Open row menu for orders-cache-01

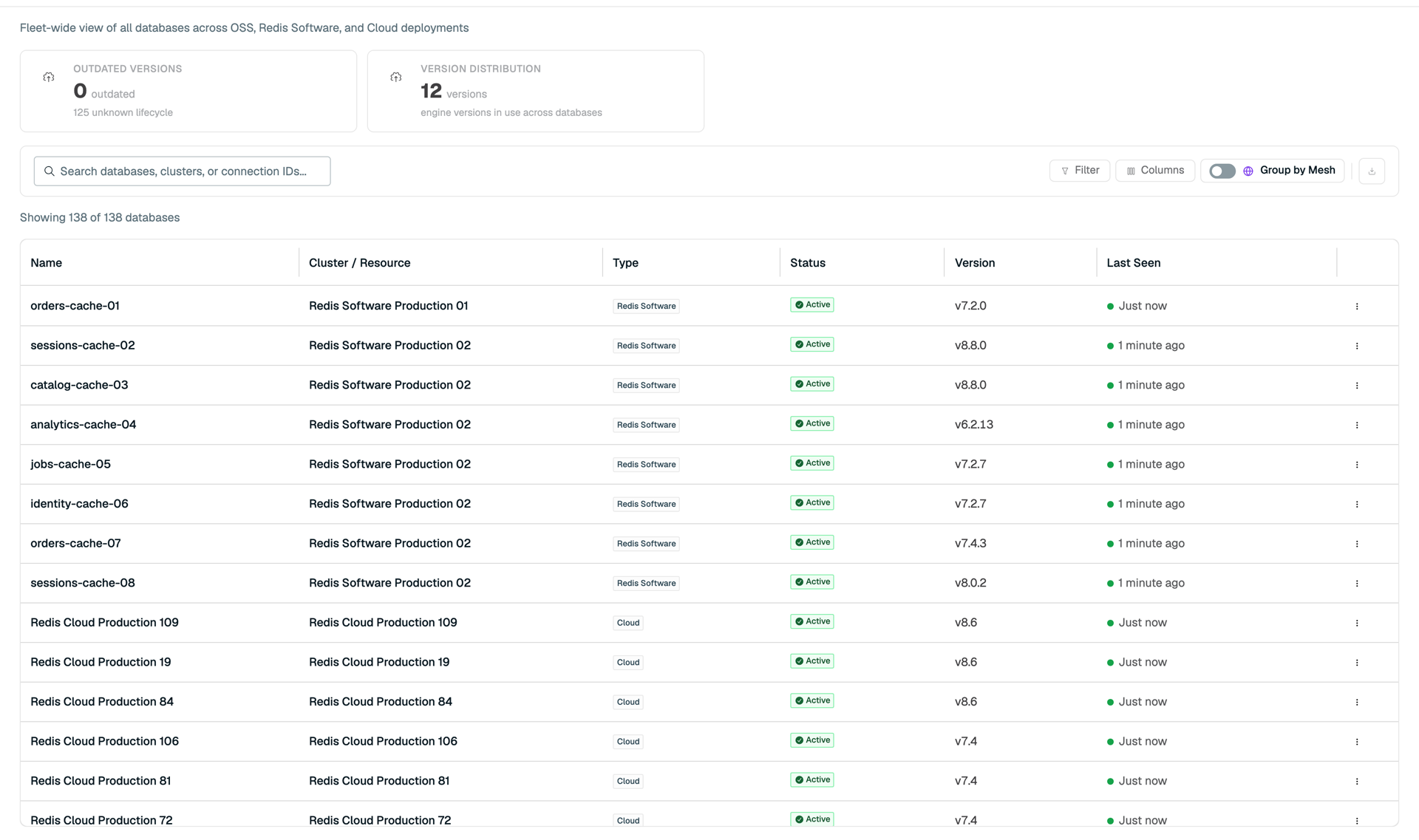coord(1357,306)
